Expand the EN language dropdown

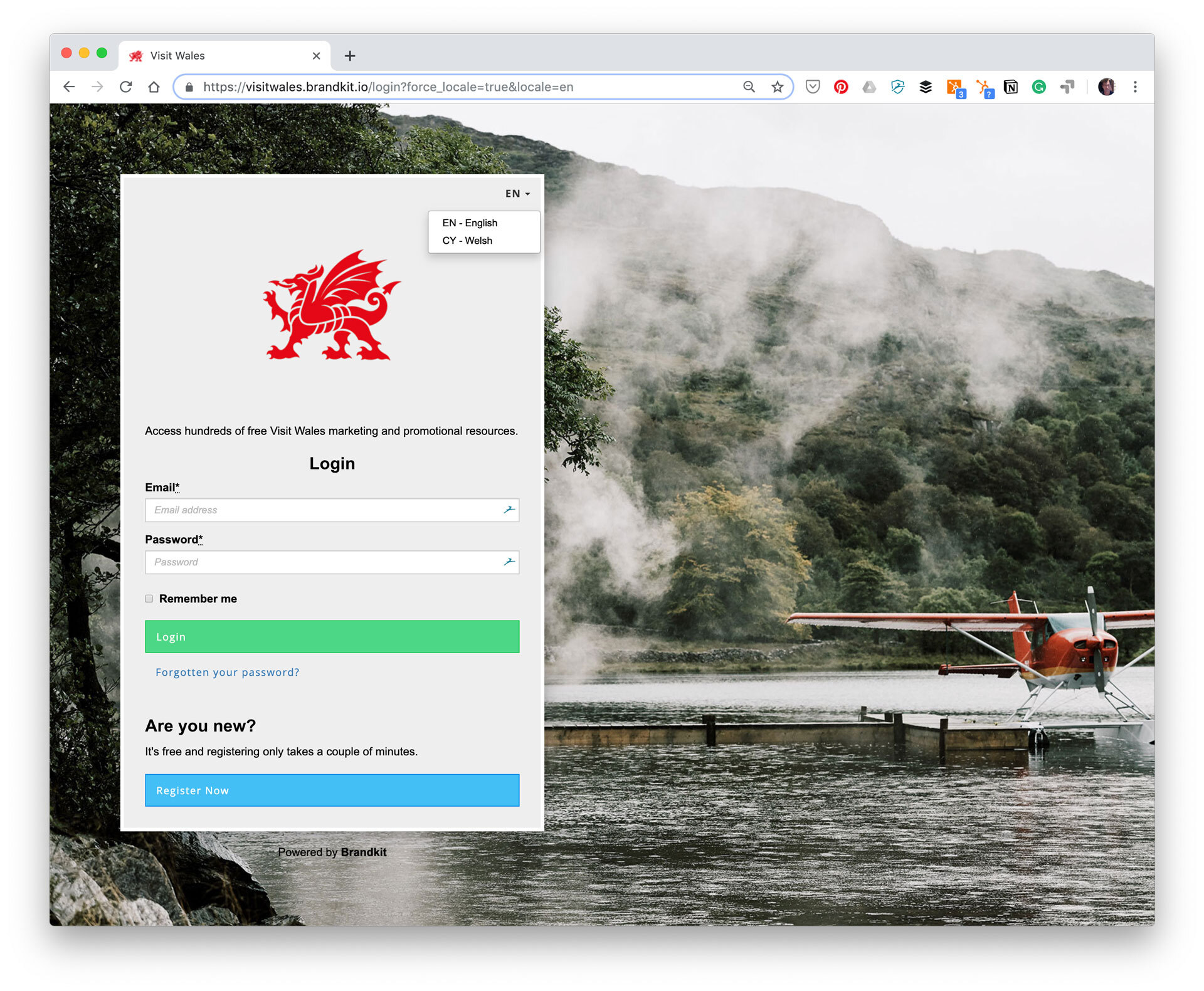click(x=517, y=194)
